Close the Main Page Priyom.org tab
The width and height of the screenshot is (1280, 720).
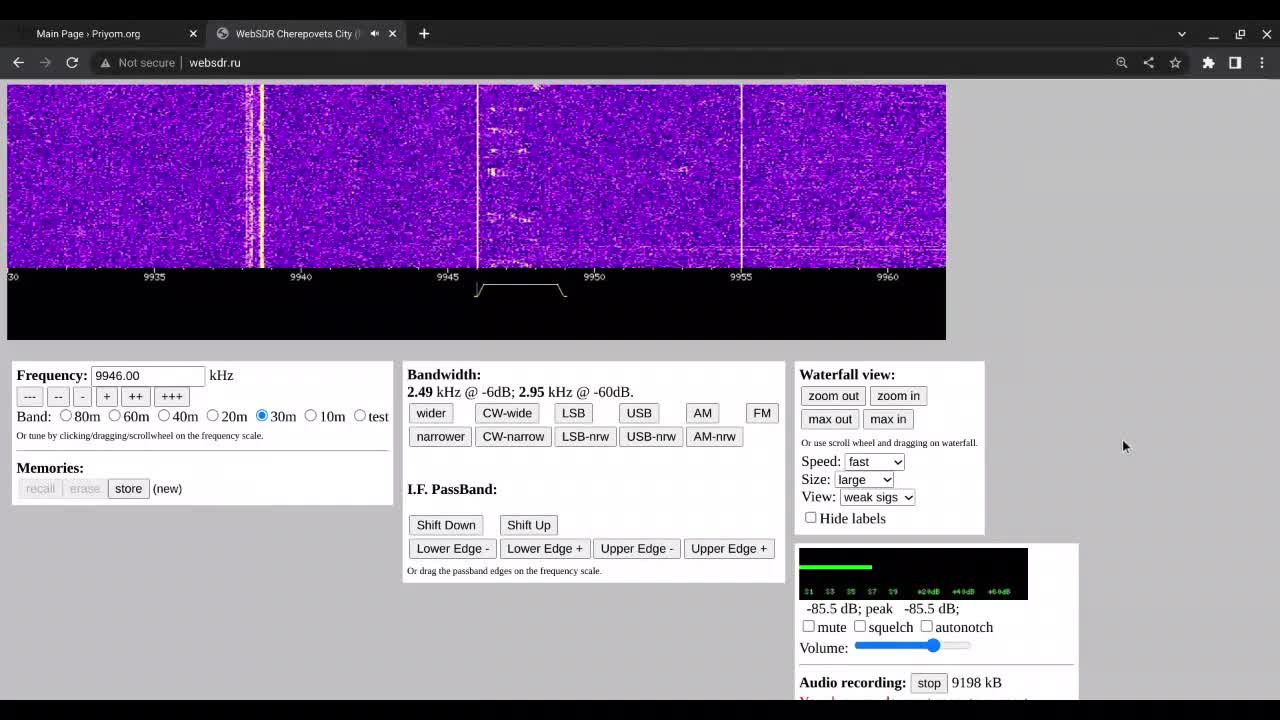(193, 33)
